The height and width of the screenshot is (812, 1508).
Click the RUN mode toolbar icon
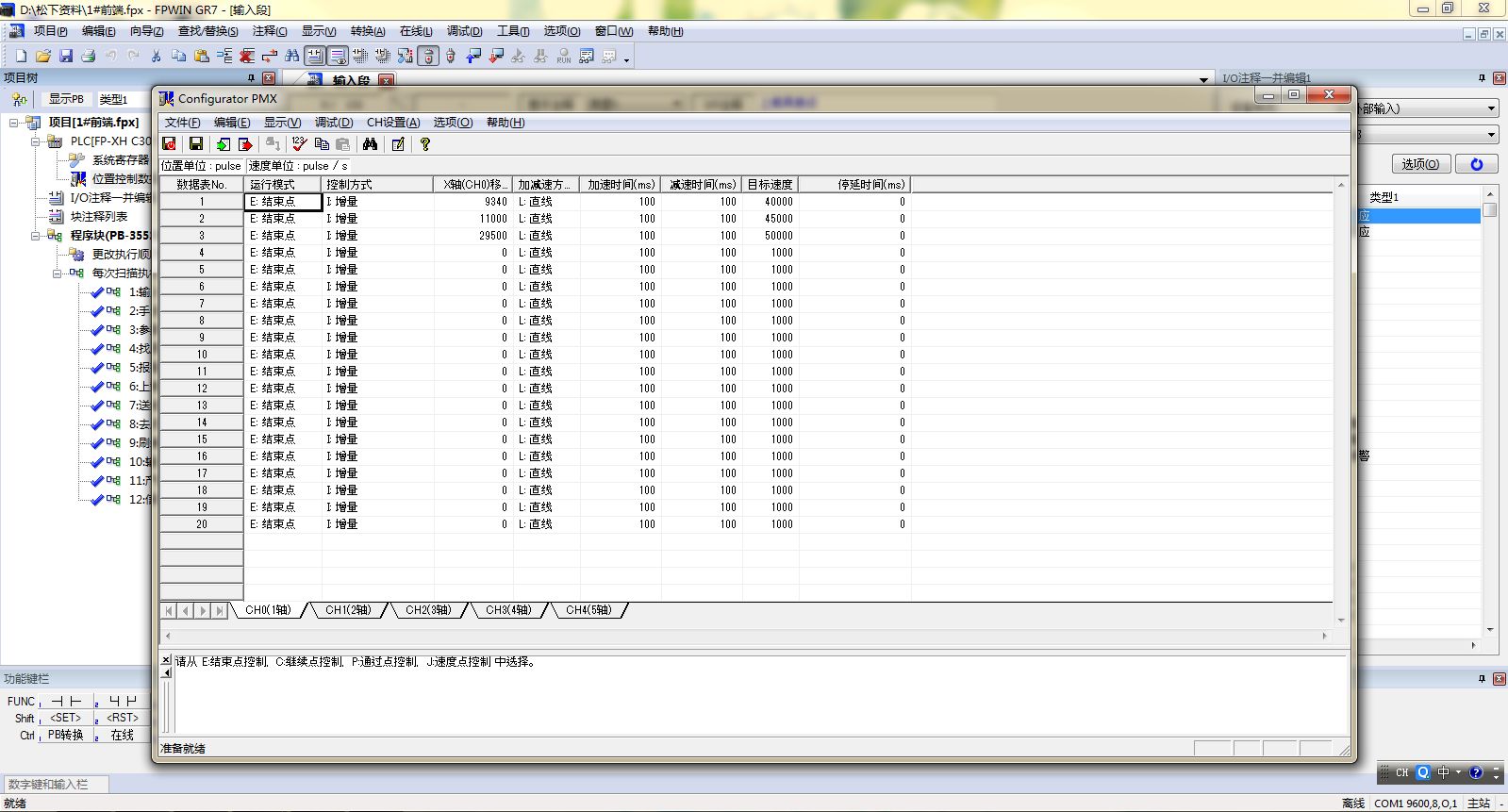(x=564, y=56)
